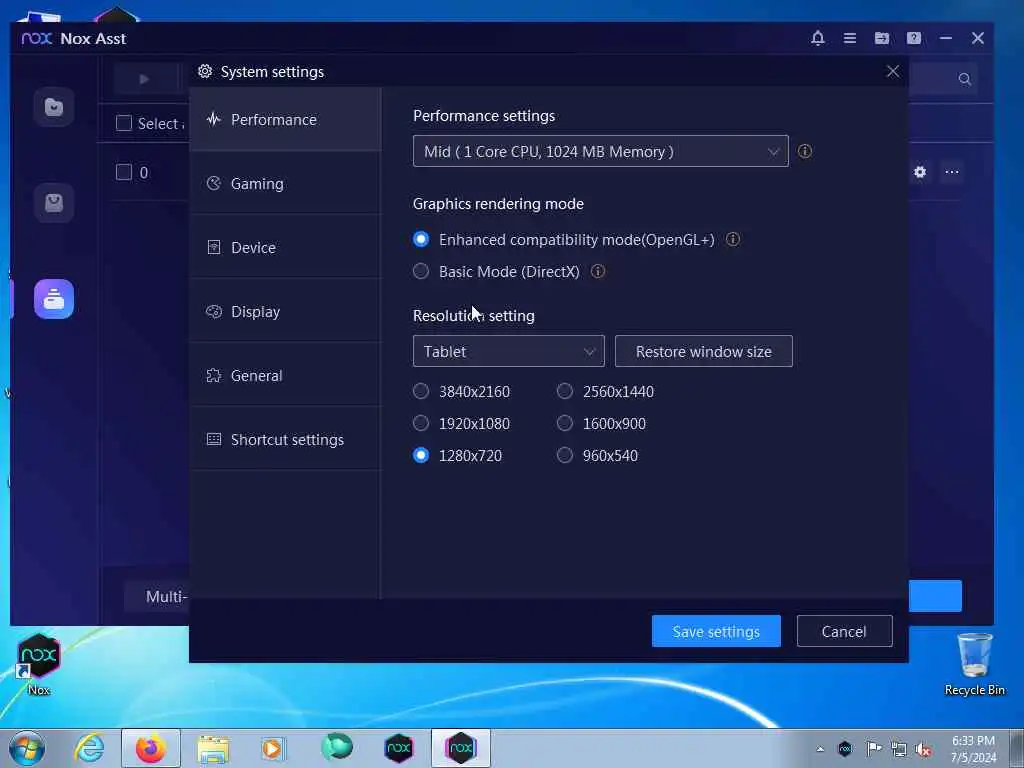Open Nox Asst help question icon
1024x768 pixels.
click(x=914, y=38)
